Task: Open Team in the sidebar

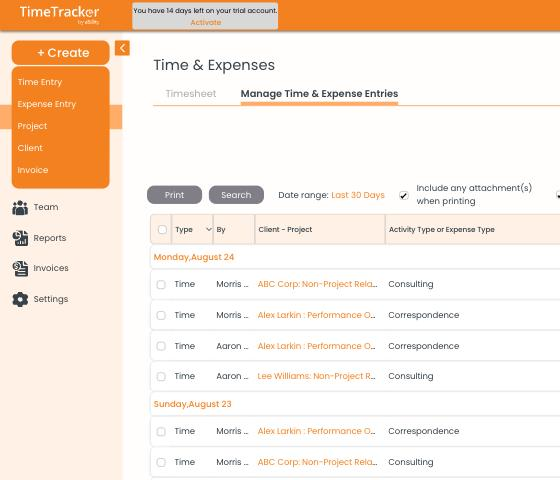Action: [46, 207]
